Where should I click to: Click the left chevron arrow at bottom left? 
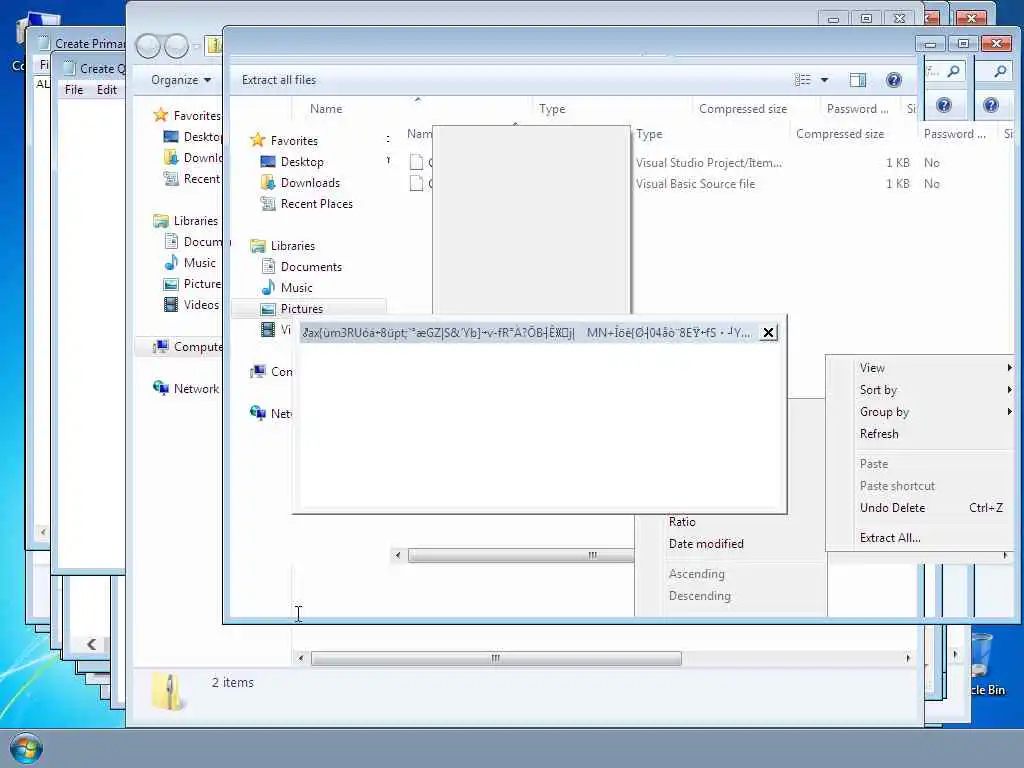pos(91,644)
